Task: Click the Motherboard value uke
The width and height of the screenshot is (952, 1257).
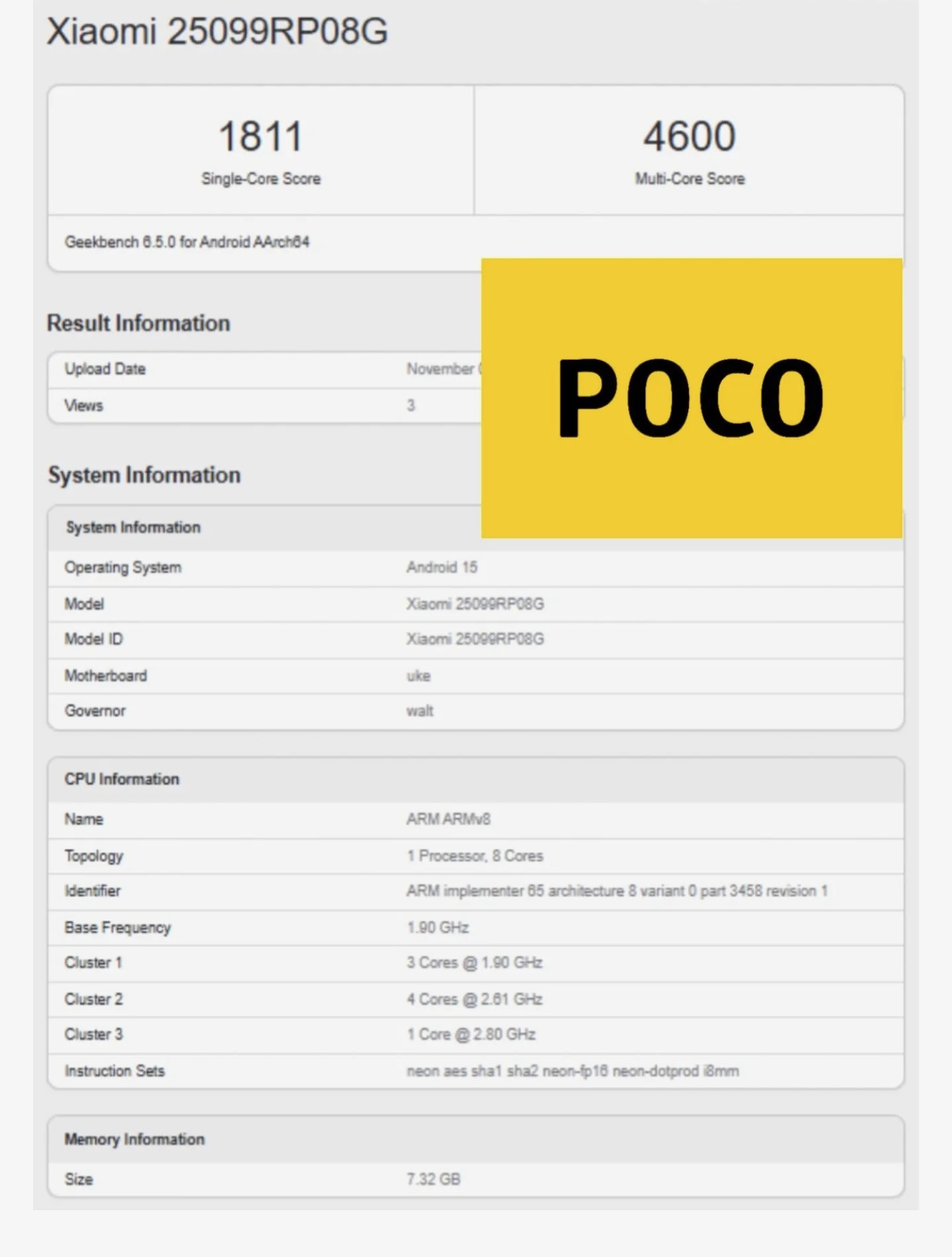Action: [418, 676]
